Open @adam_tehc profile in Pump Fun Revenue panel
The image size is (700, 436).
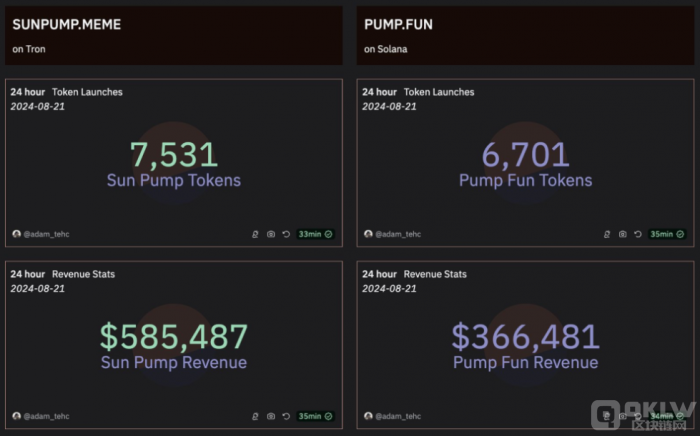[397, 415]
